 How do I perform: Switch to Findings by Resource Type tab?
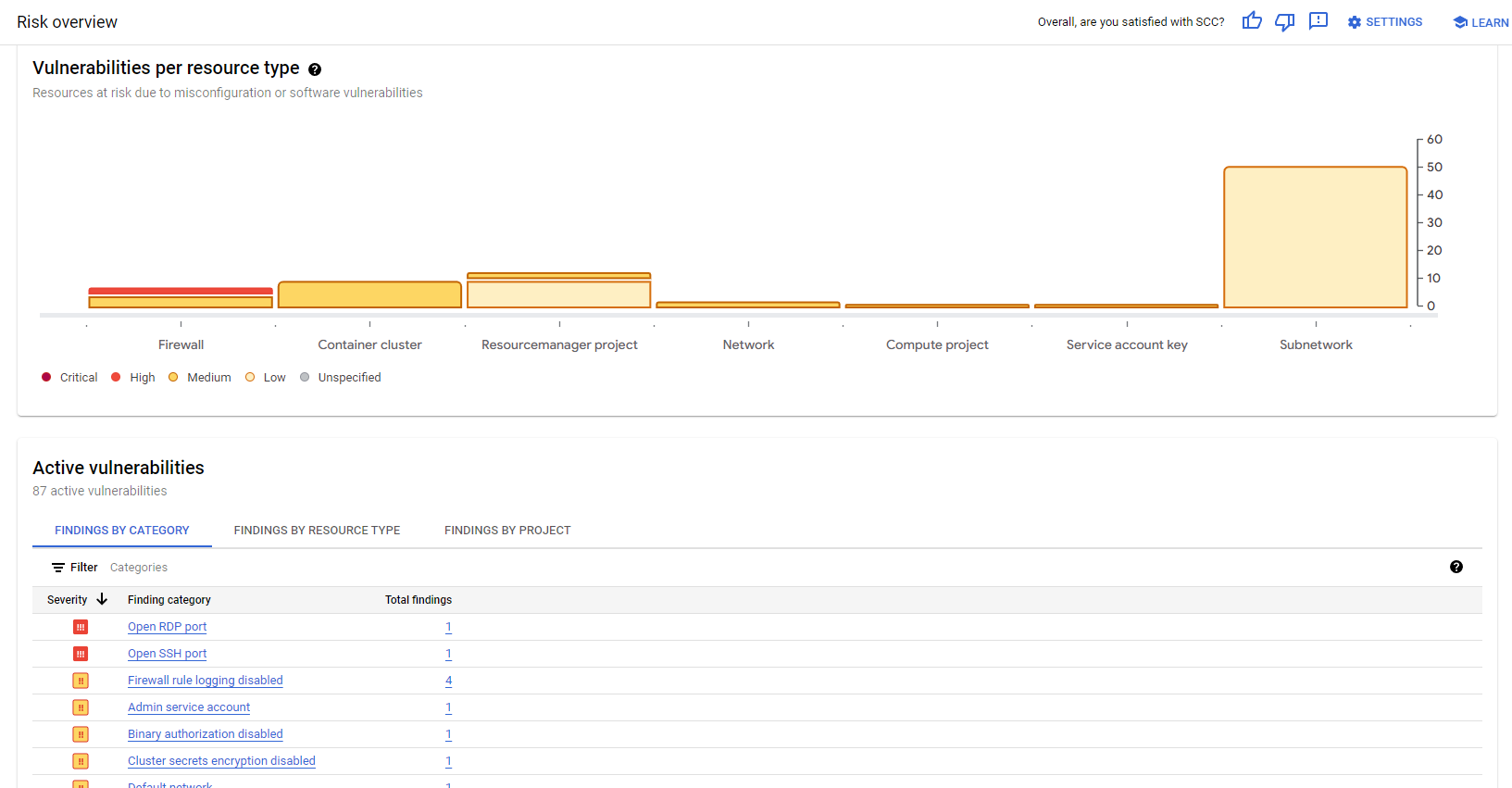tap(317, 531)
